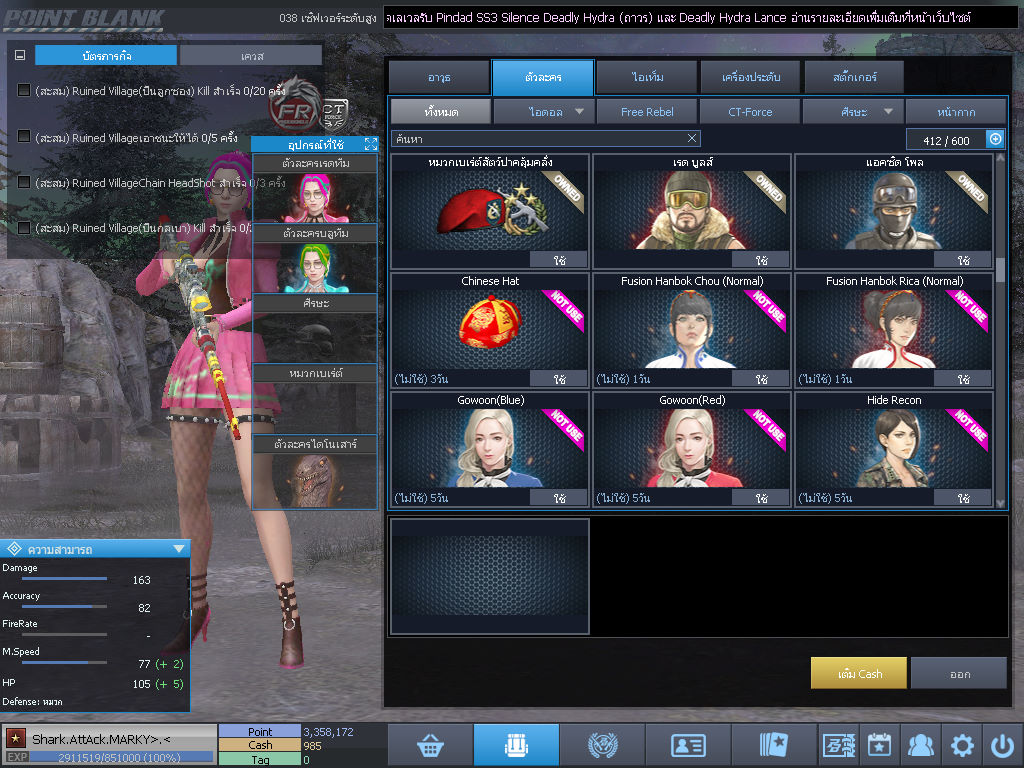The width and height of the screenshot is (1024, 768).
Task: Click the blue team character slot
Action: (x=315, y=267)
